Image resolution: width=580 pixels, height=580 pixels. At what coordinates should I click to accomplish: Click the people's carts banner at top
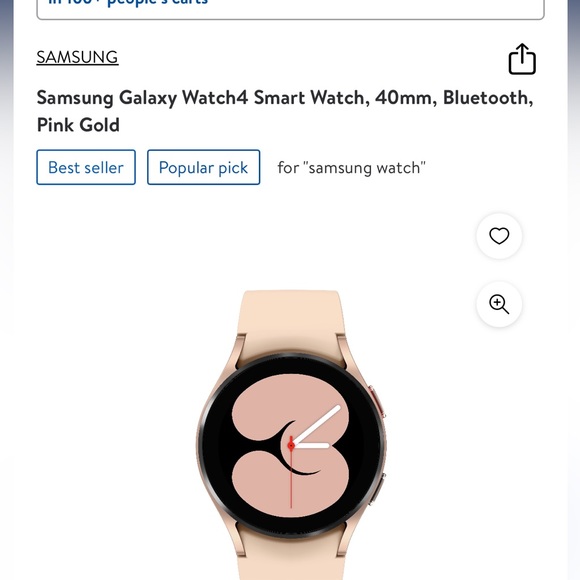(x=290, y=8)
